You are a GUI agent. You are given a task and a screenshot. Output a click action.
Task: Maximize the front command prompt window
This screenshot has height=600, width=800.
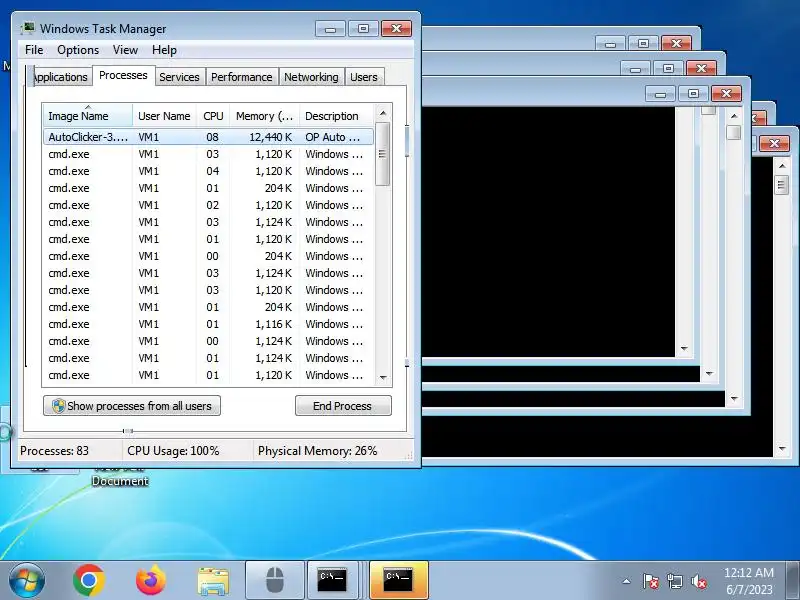[x=693, y=93]
